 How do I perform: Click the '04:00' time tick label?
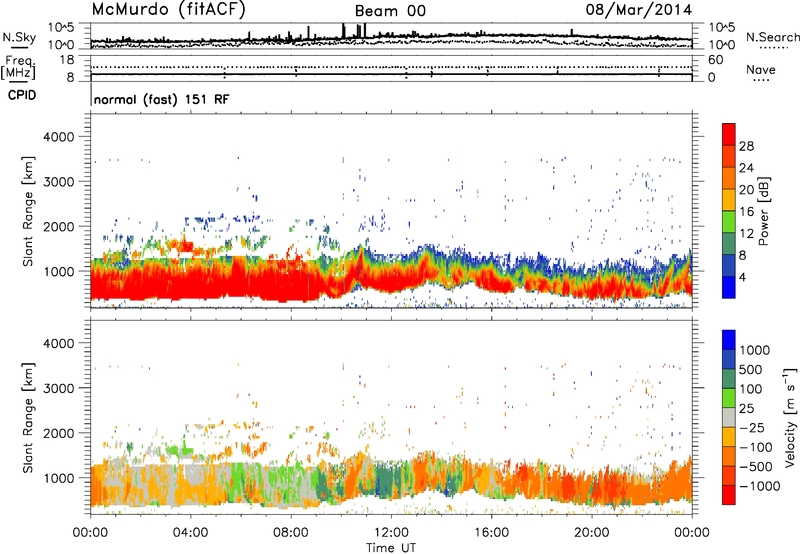191,533
